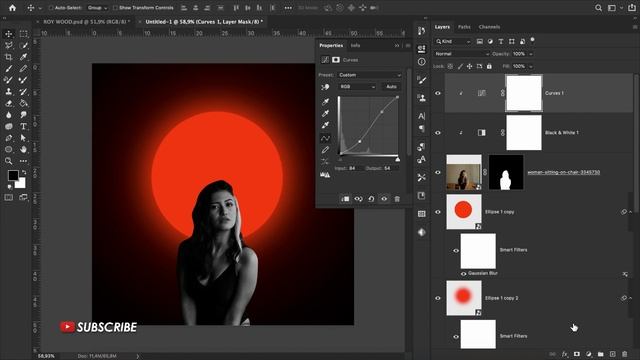Toggle Gaussian Blur filter visibility
The height and width of the screenshot is (360, 640).
click(x=464, y=273)
